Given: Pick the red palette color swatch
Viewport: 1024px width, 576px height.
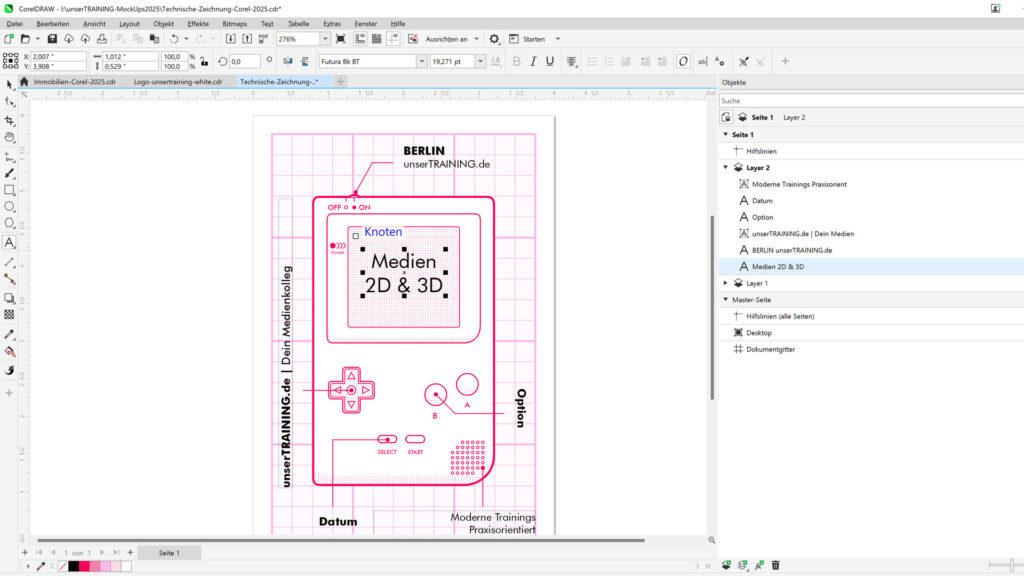Looking at the screenshot, I should click(84, 566).
